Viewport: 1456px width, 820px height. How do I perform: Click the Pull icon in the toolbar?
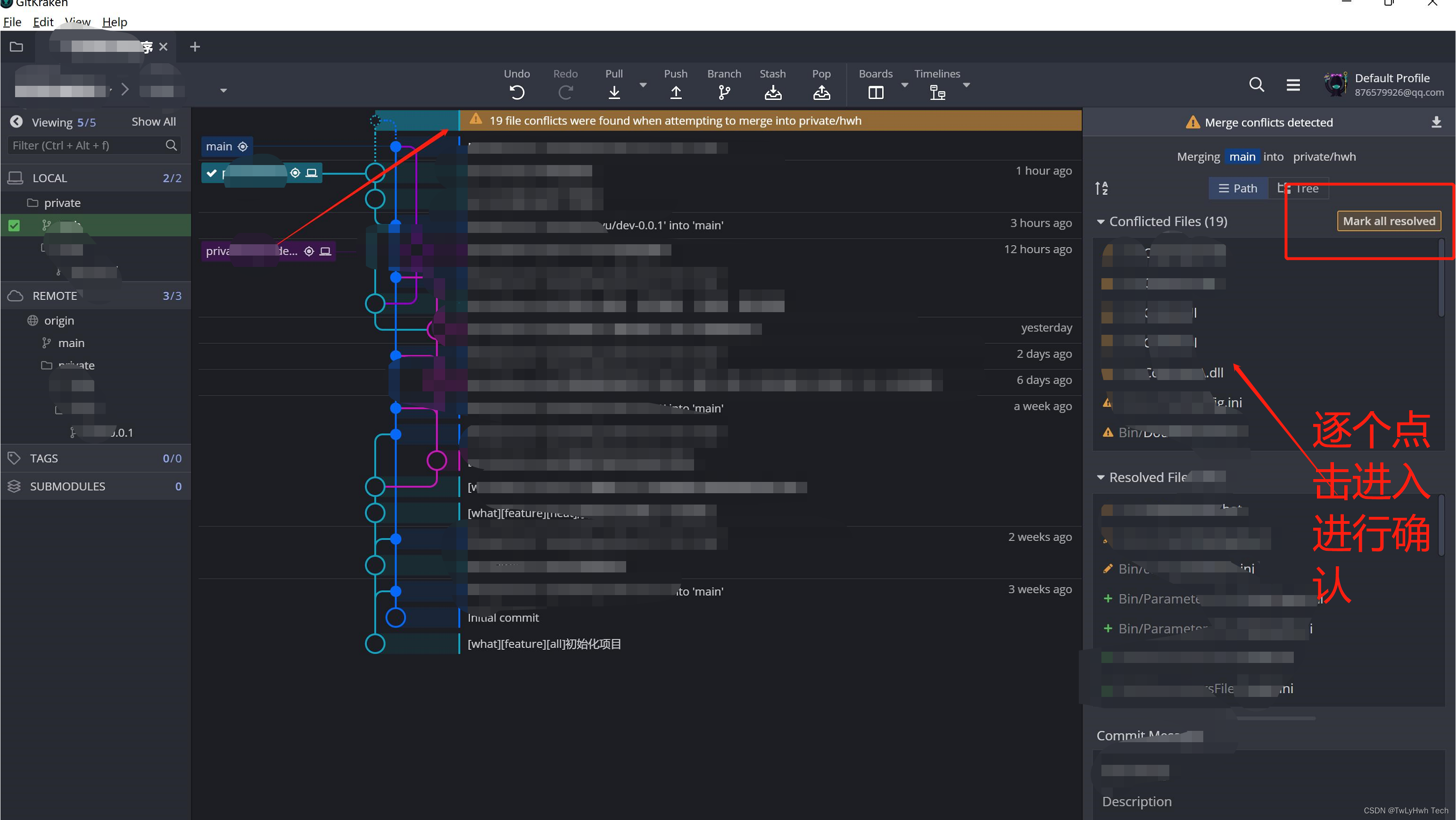point(614,91)
